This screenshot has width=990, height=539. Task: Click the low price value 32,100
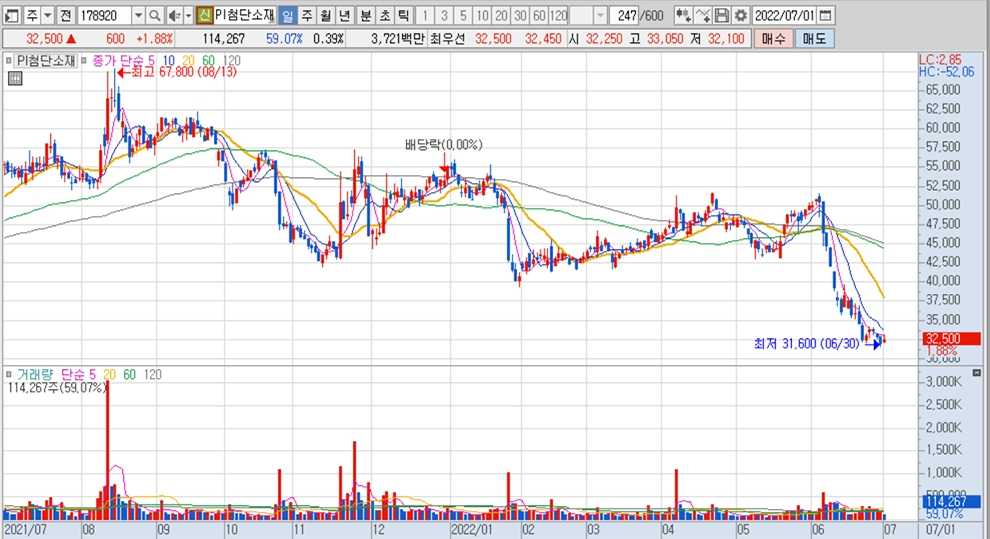tap(726, 38)
